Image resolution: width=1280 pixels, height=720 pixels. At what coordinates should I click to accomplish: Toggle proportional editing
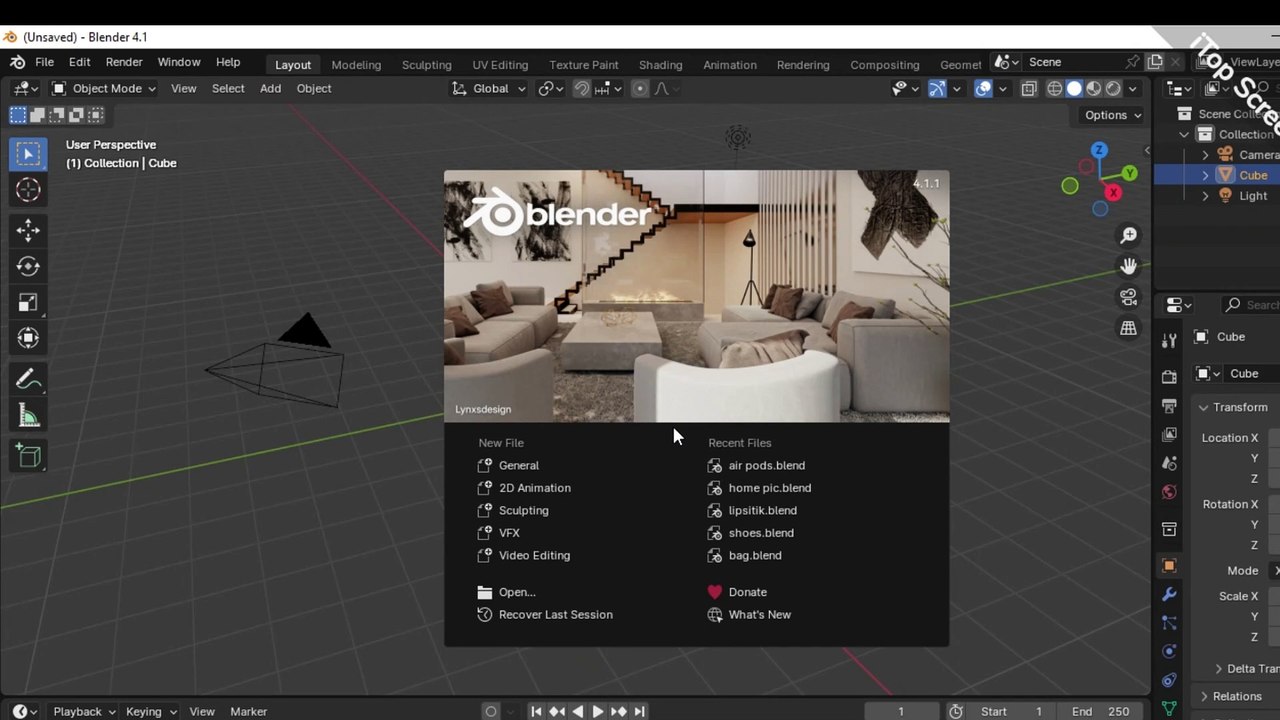pyautogui.click(x=640, y=89)
